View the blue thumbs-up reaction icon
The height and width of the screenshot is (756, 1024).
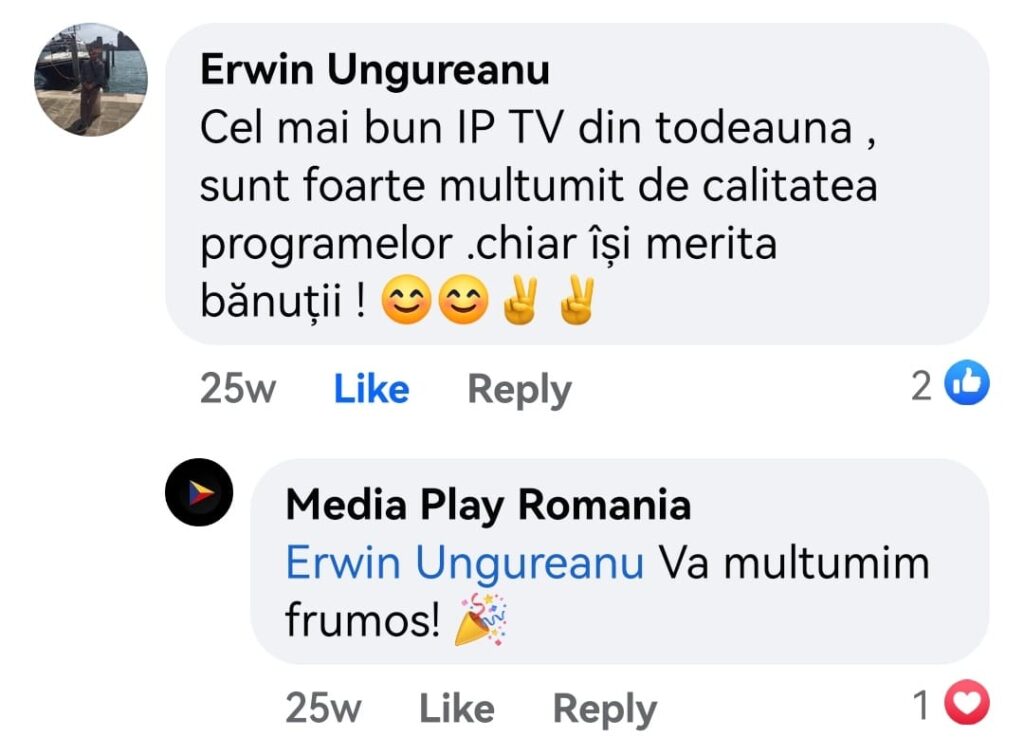967,383
